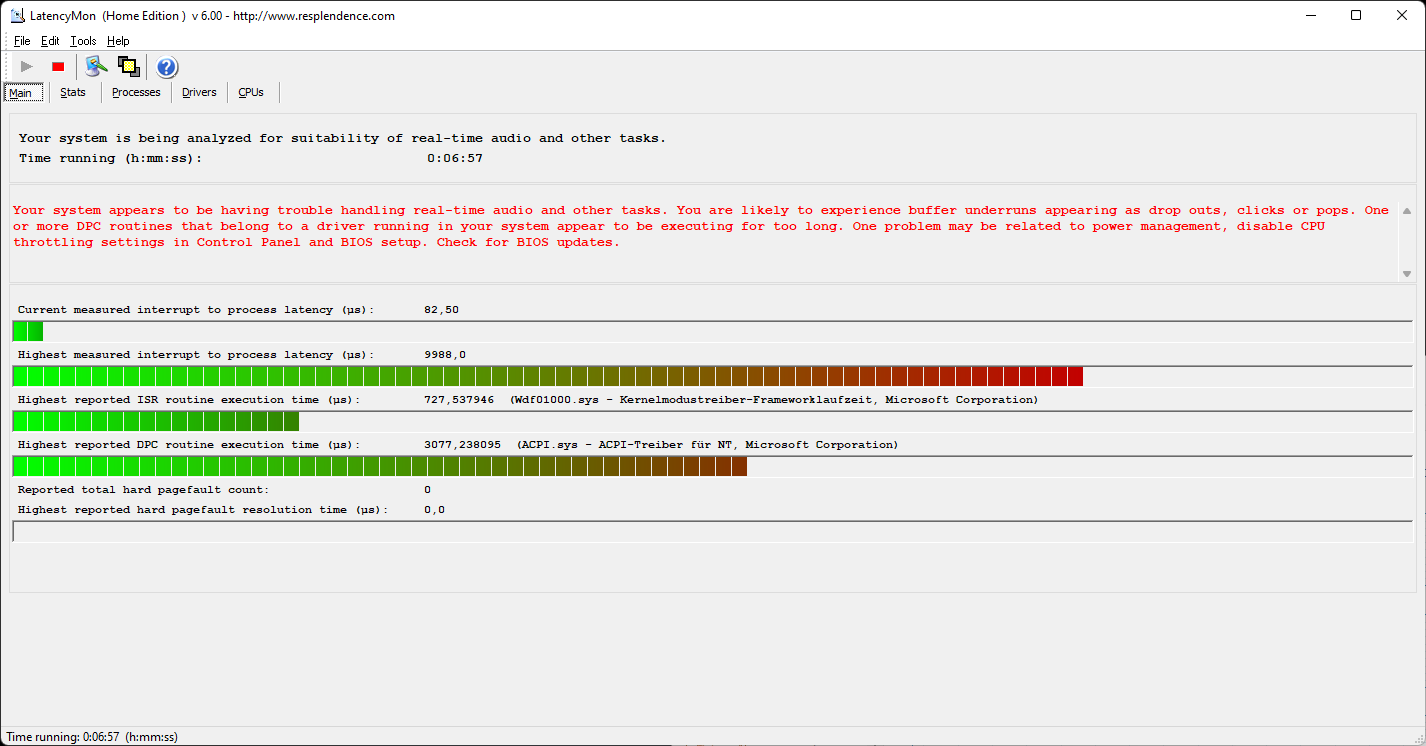1426x746 pixels.
Task: Minimize the LatencyMon window
Action: click(1310, 15)
